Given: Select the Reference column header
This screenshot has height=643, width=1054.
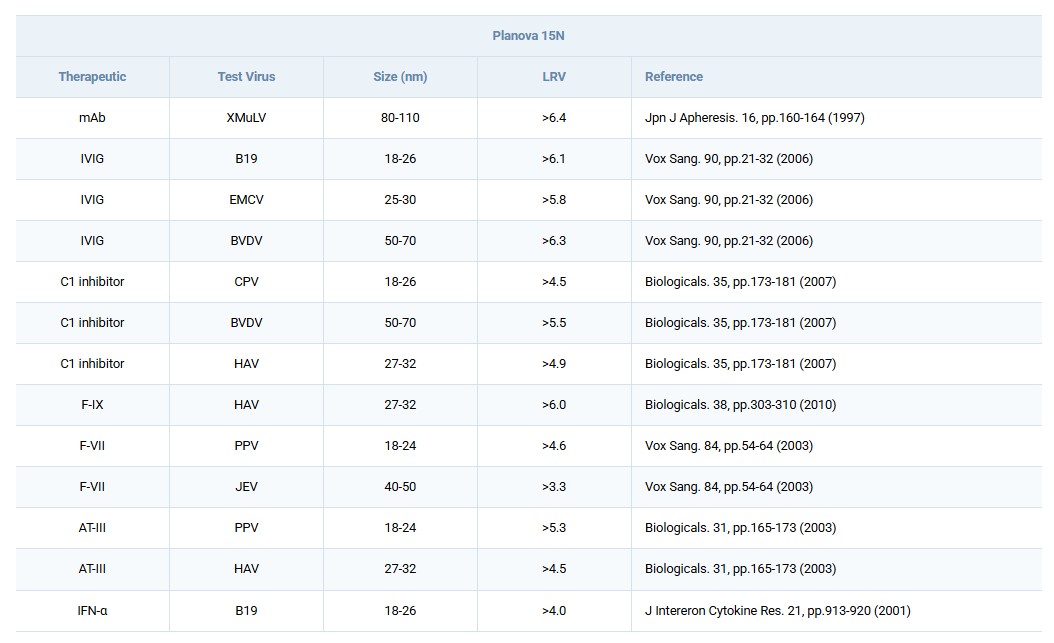Looking at the screenshot, I should coord(674,77).
